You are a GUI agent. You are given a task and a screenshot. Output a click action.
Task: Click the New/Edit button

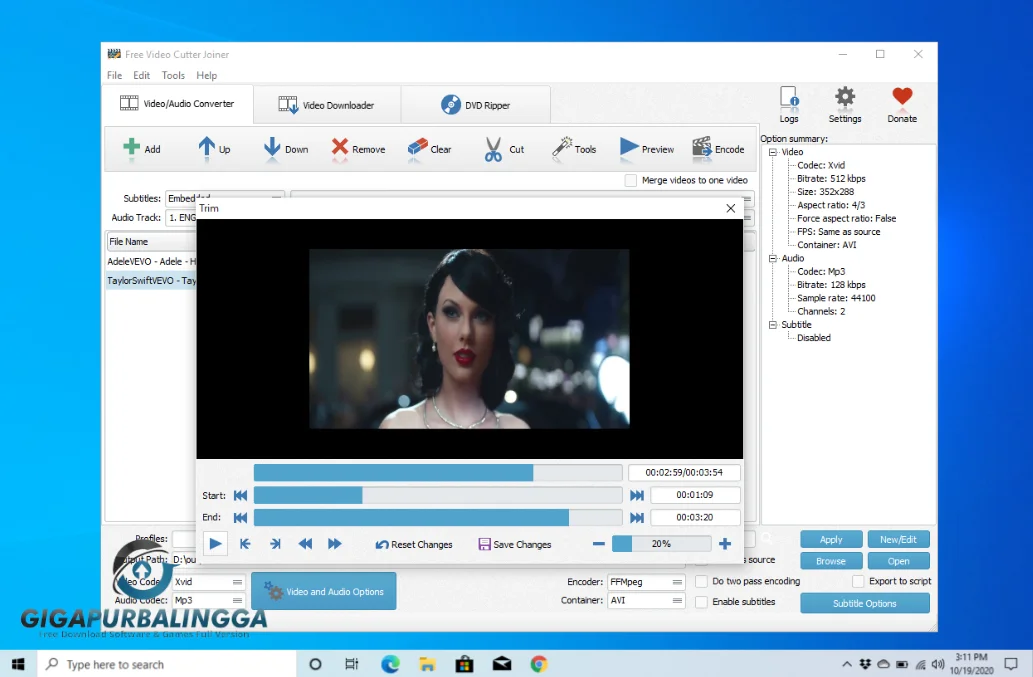tap(899, 539)
